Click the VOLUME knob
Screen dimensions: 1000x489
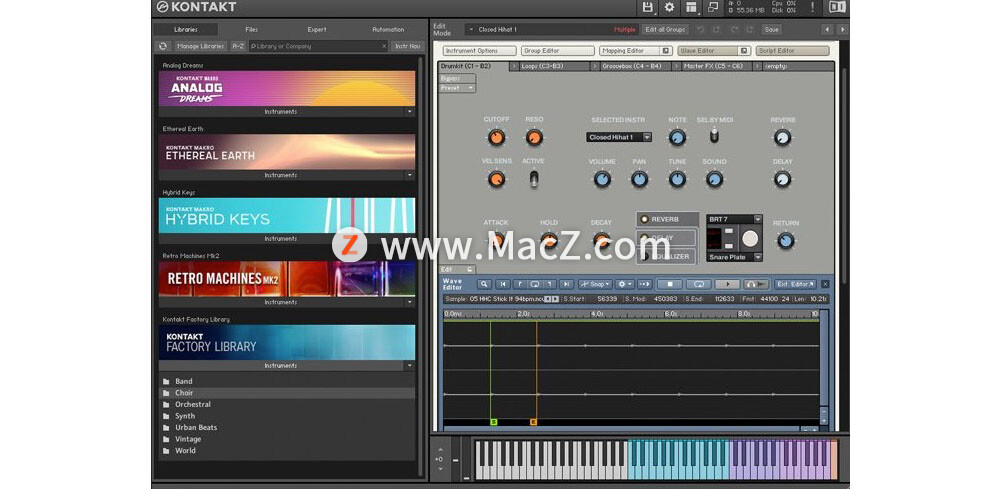pos(602,179)
